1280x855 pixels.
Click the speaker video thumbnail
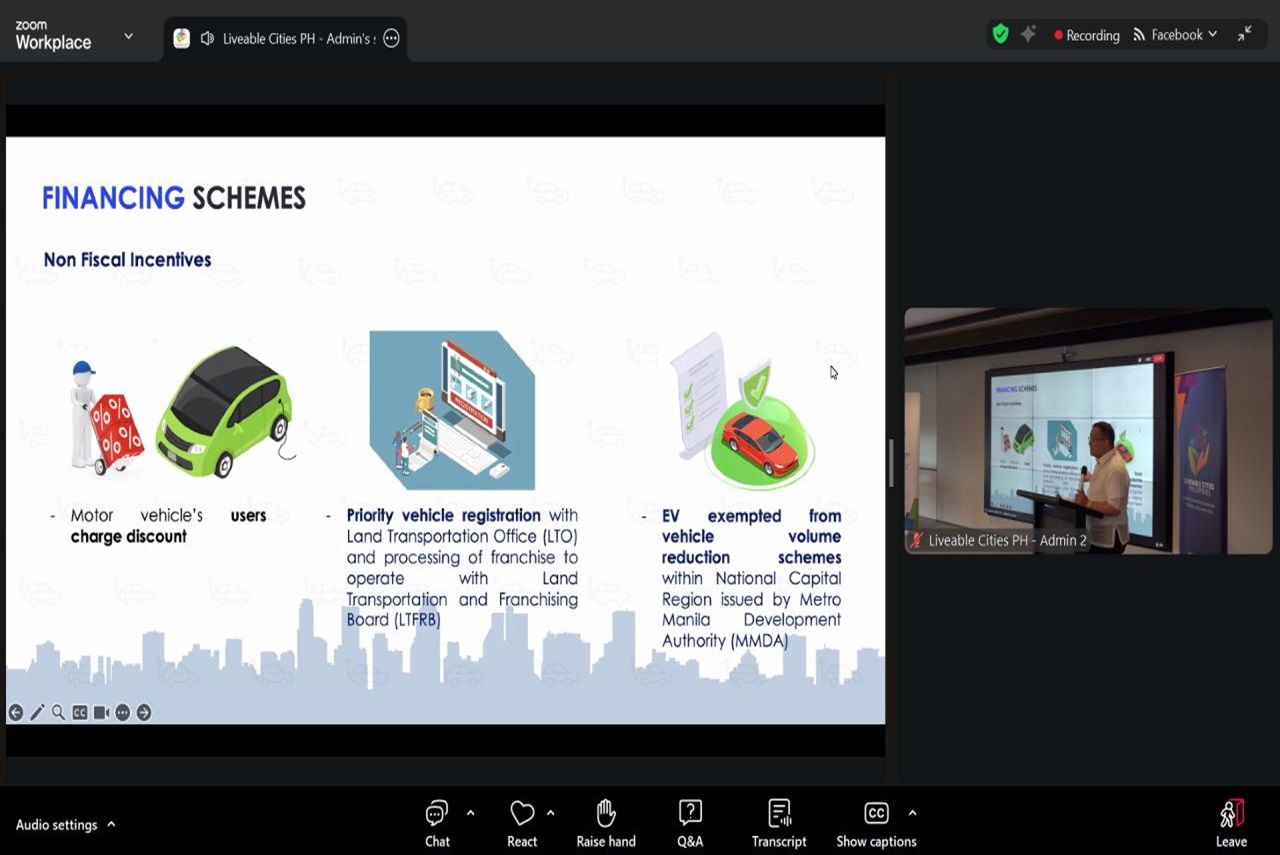[x=1088, y=430]
